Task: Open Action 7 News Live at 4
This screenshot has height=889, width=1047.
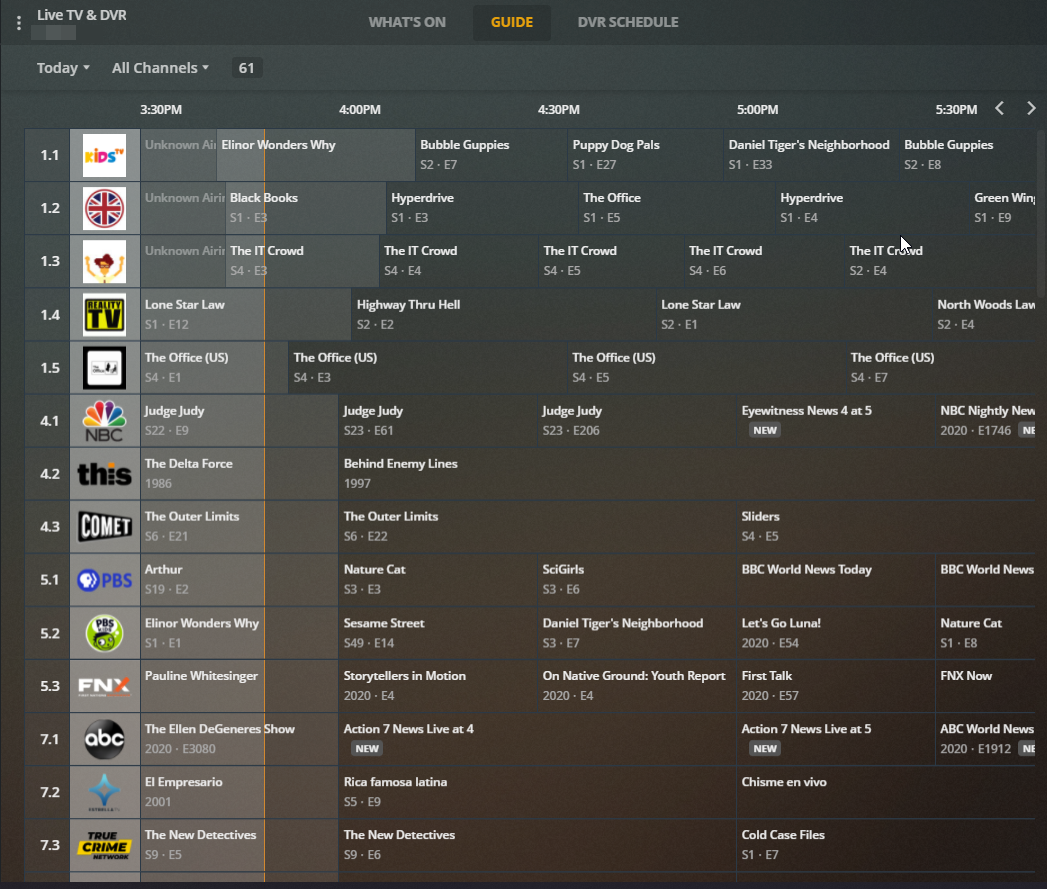Action: 538,739
